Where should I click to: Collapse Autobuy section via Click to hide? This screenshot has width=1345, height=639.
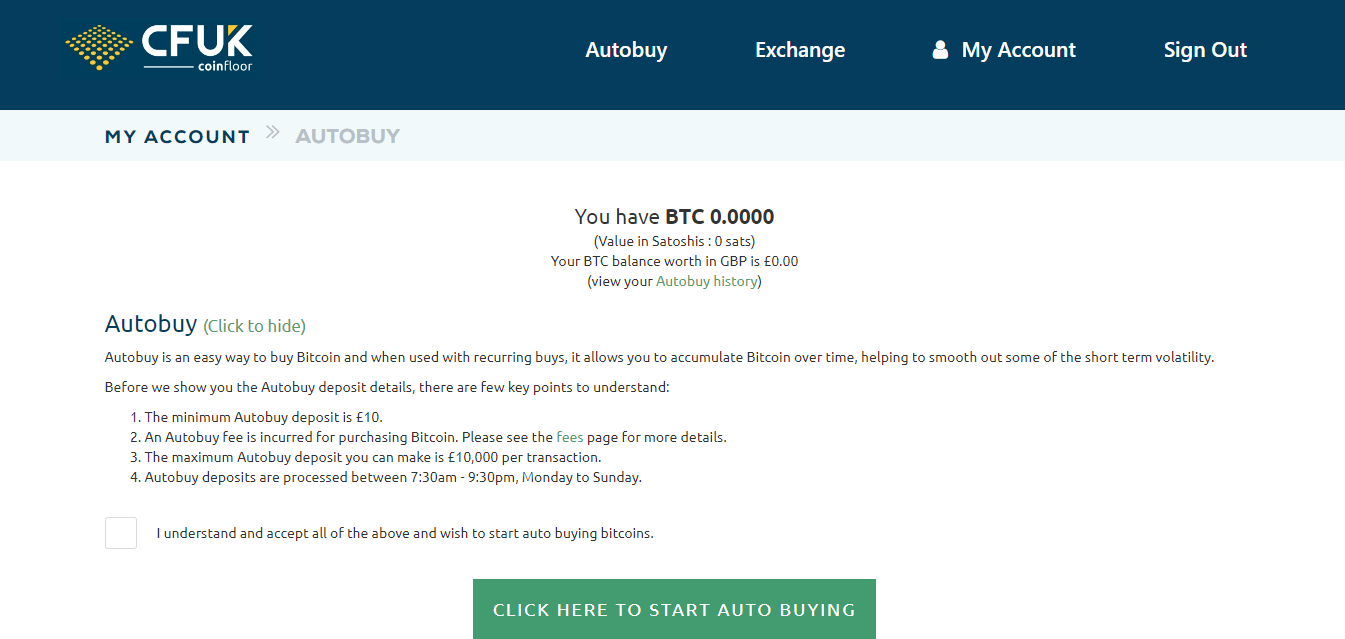254,326
